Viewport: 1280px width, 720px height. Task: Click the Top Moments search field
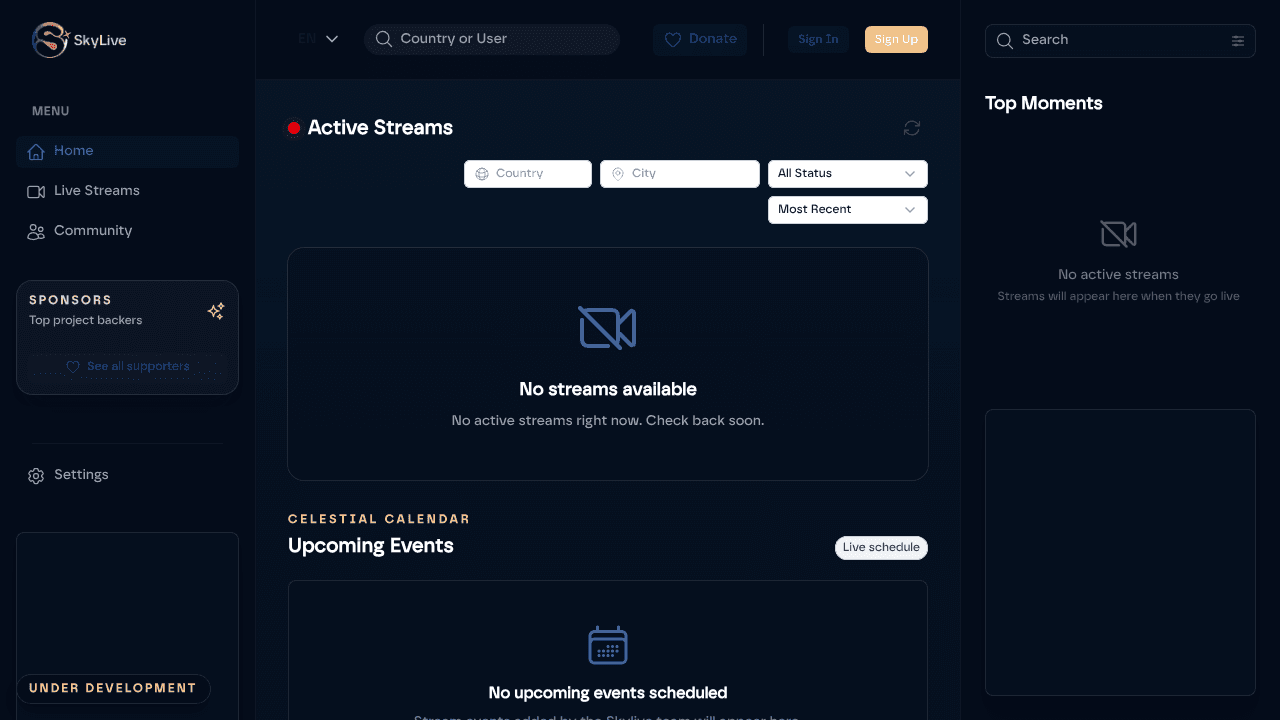1120,41
